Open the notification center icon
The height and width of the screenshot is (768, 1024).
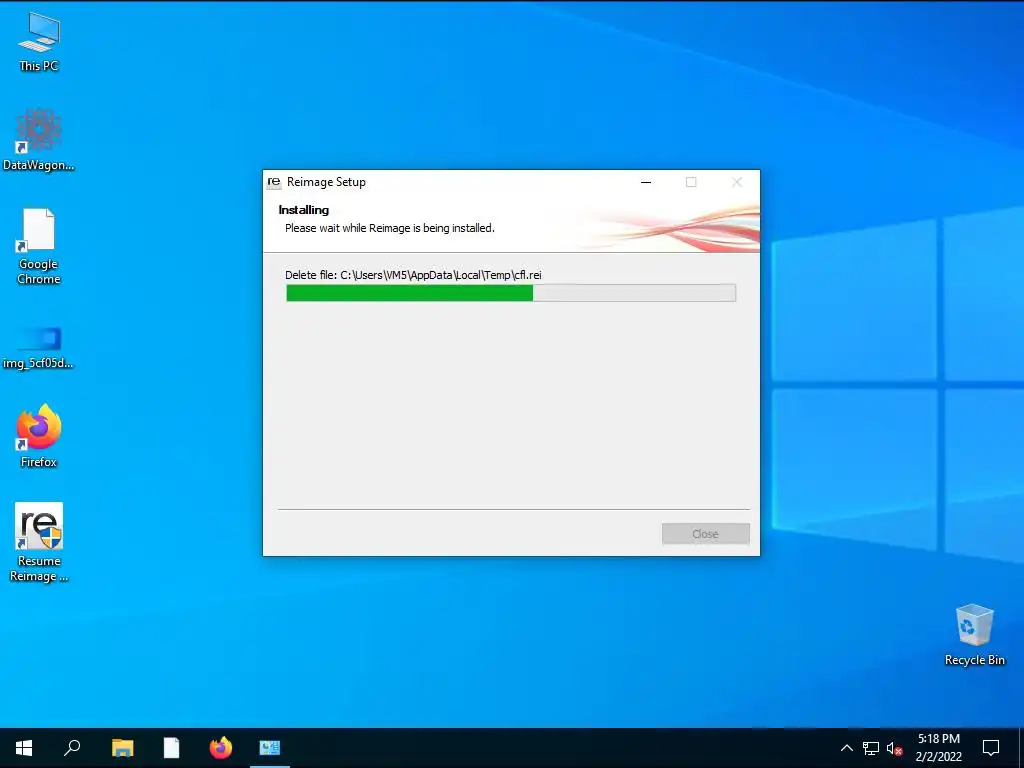pos(991,748)
